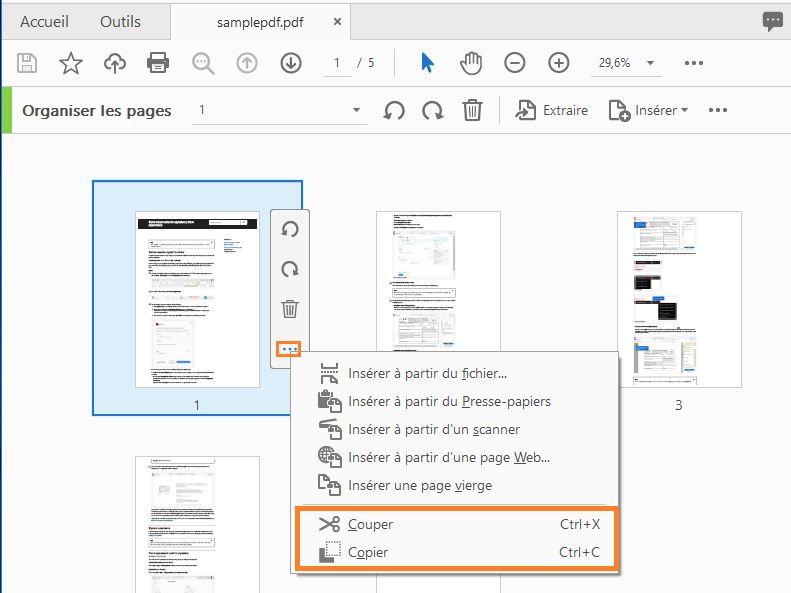Open main toolbar more options ellipsis

(x=694, y=63)
